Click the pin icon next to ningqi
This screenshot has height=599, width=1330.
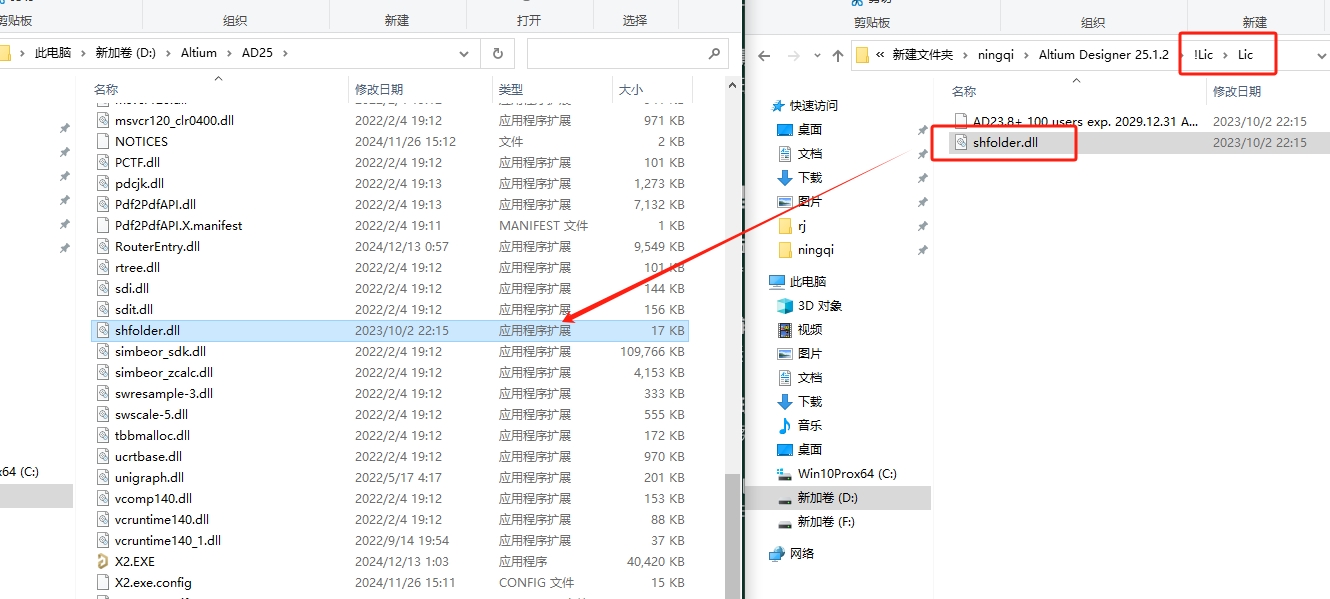(922, 249)
